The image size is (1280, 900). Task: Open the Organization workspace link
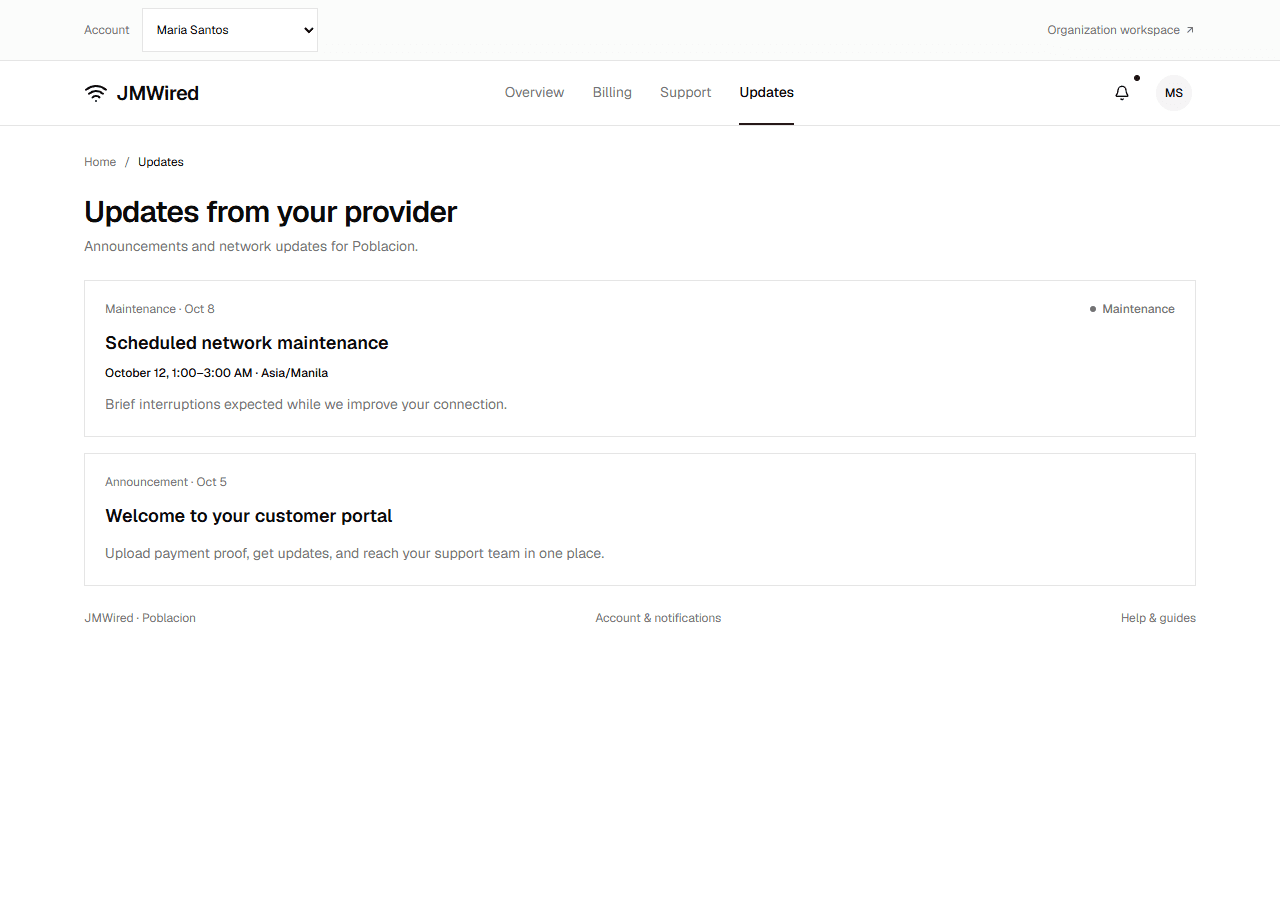1121,30
